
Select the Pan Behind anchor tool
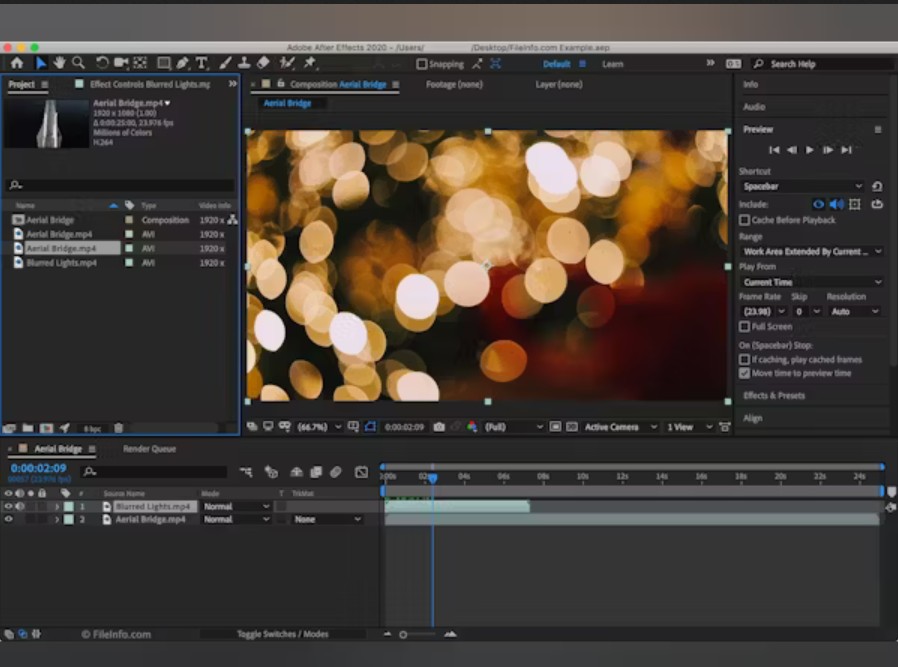pyautogui.click(x=140, y=63)
